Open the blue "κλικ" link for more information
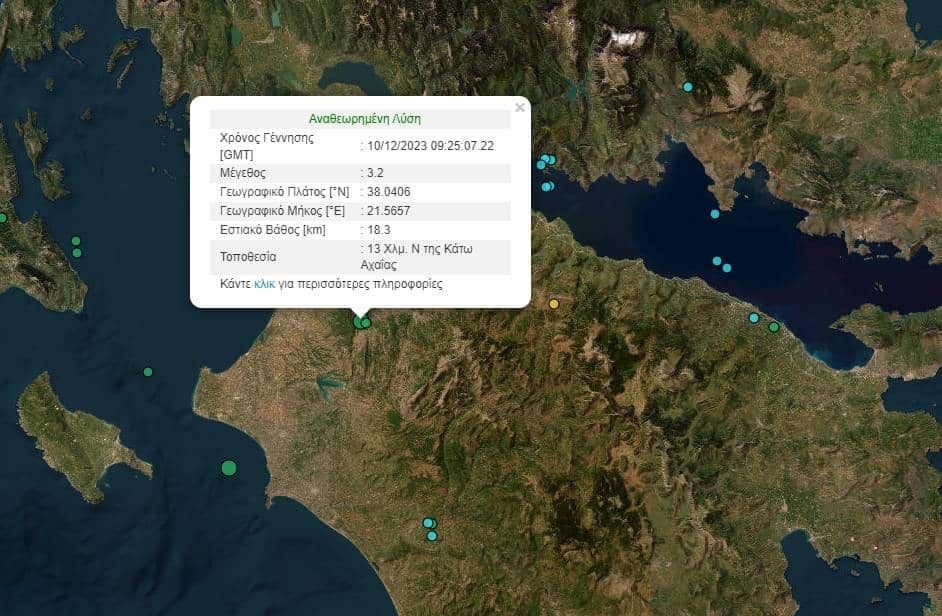The width and height of the screenshot is (942, 616). (x=264, y=284)
